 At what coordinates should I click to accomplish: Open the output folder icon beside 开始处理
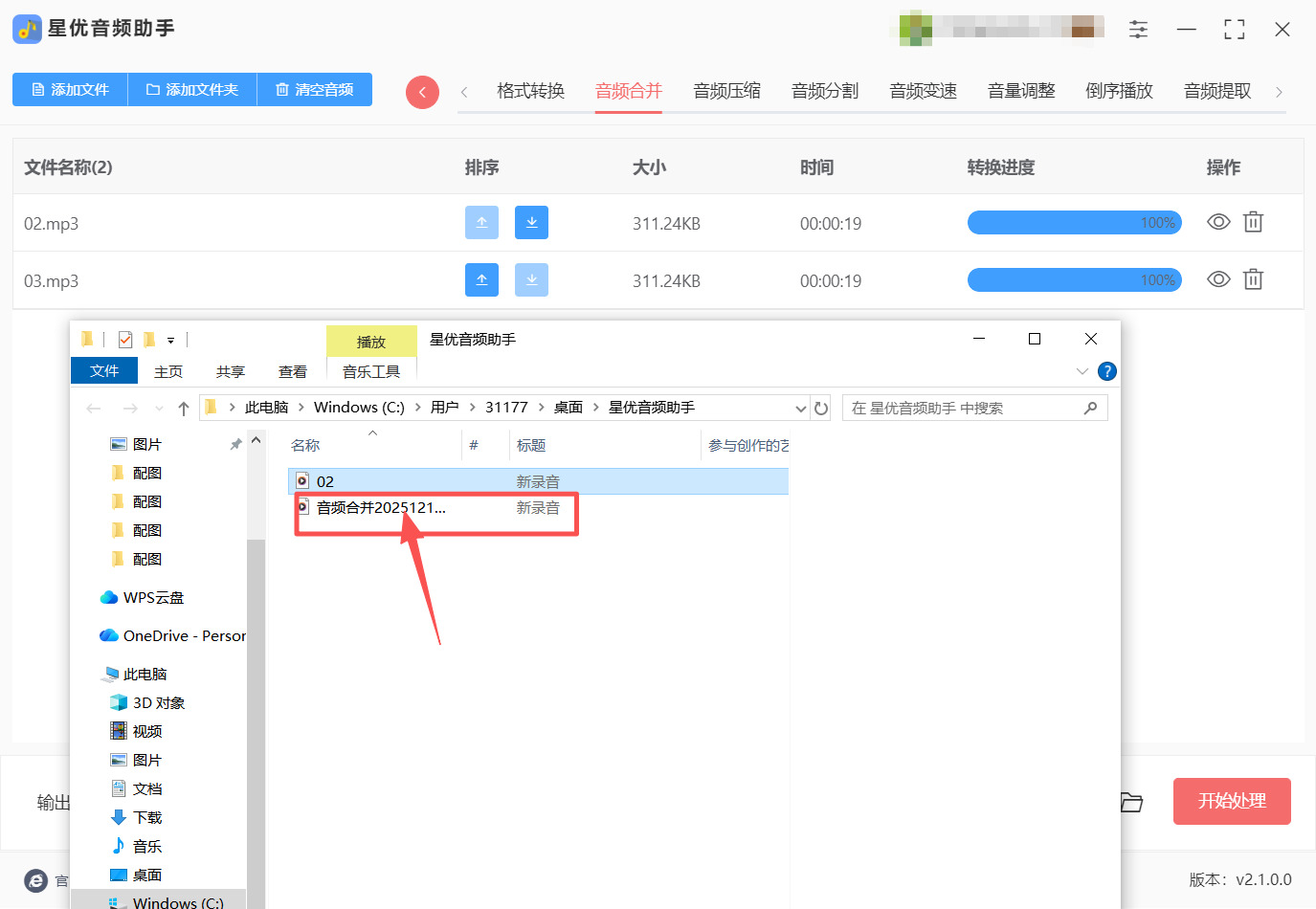point(1132,802)
